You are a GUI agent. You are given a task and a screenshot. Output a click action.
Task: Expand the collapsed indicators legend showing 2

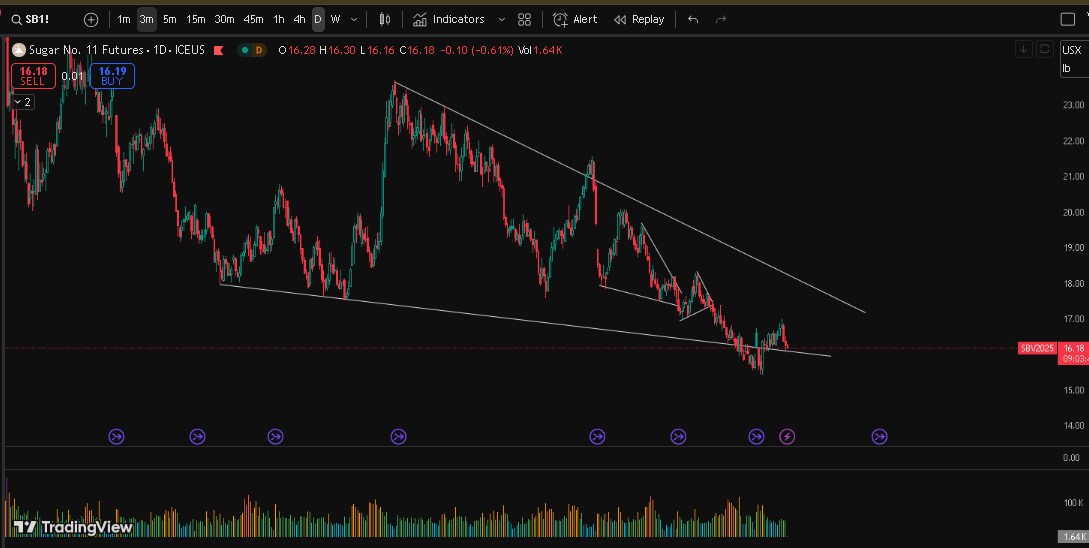coord(23,102)
